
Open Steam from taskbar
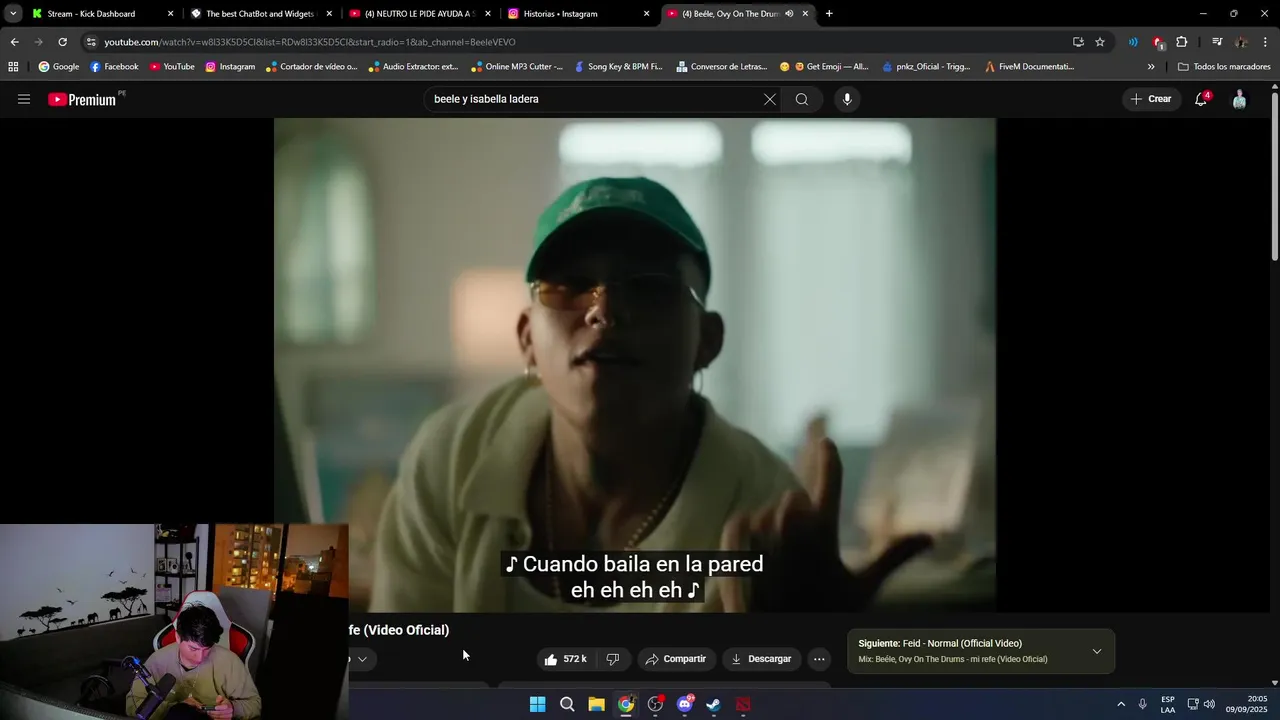714,704
